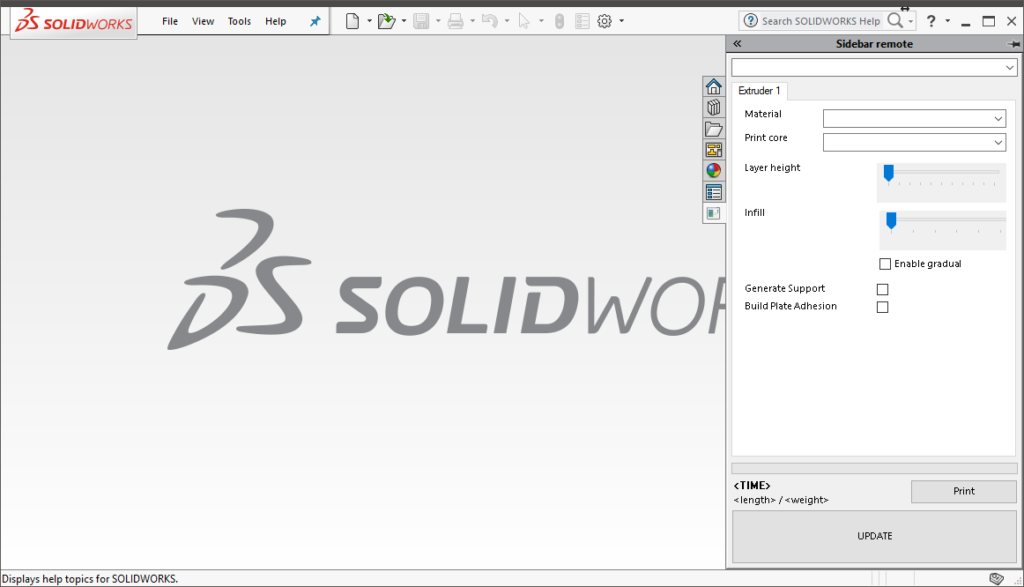
Task: Click the Infill slider handle
Action: coord(891,221)
